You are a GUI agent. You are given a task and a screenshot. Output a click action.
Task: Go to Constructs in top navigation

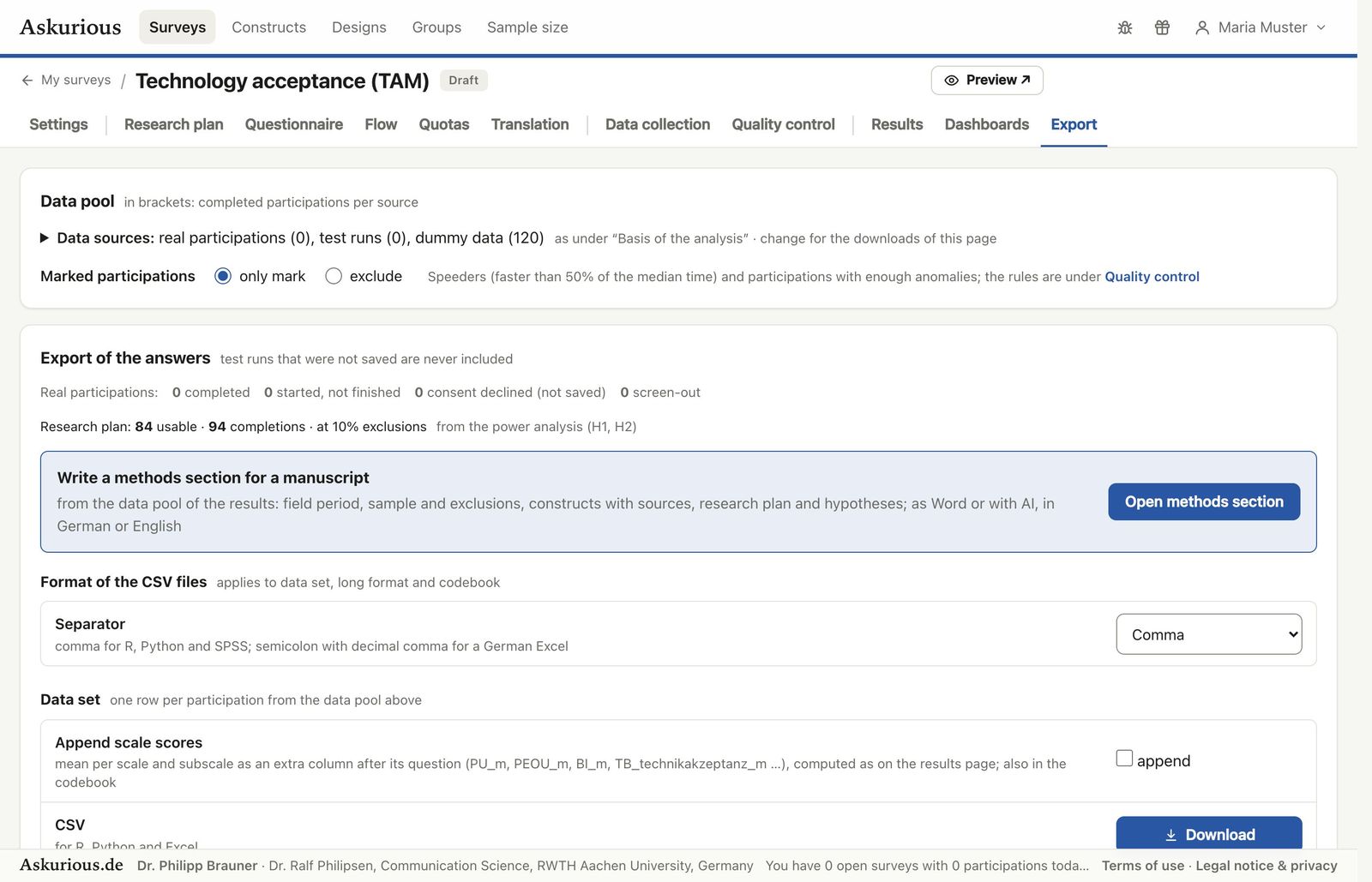coord(268,27)
